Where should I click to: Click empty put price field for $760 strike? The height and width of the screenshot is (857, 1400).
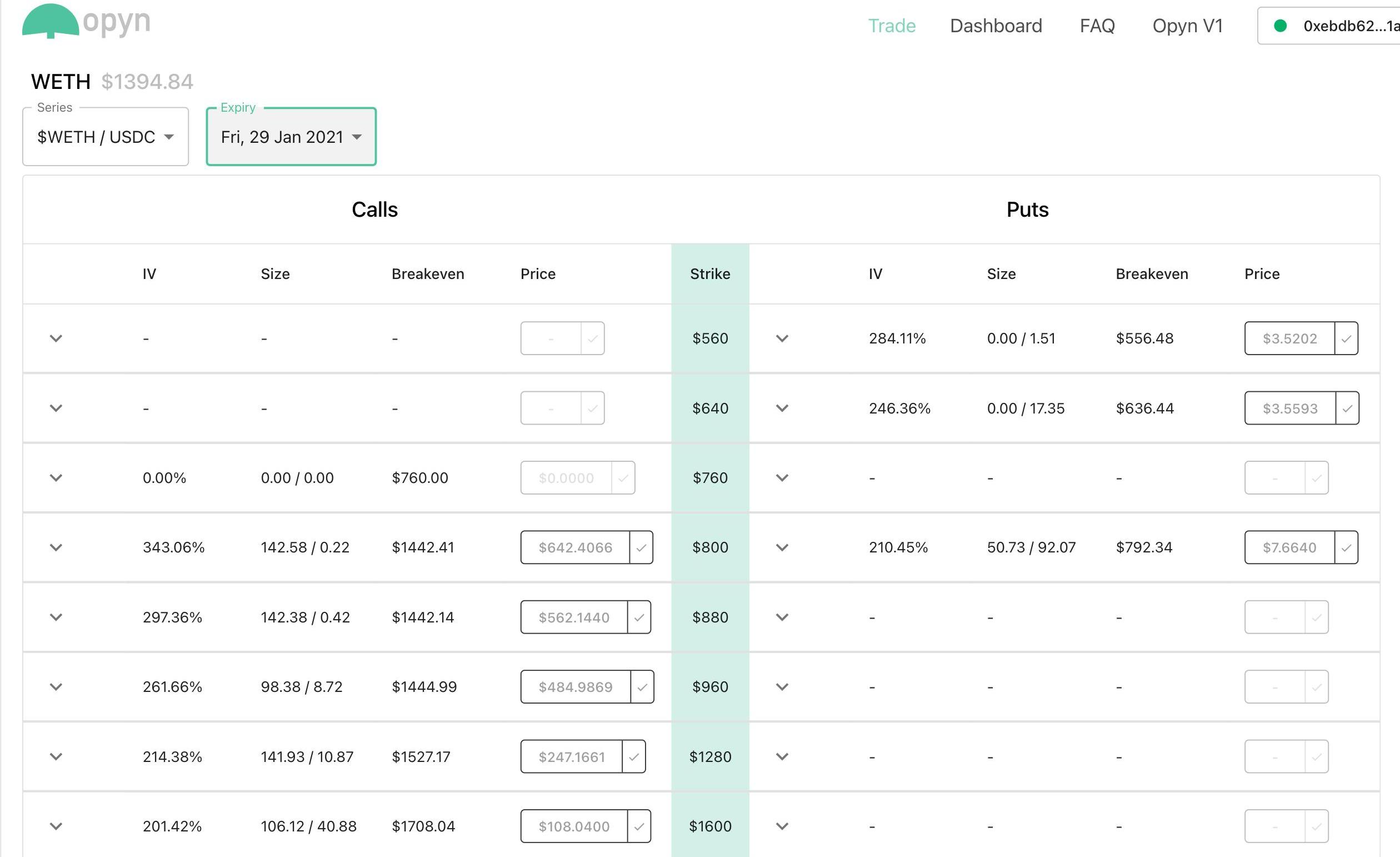click(x=1274, y=478)
